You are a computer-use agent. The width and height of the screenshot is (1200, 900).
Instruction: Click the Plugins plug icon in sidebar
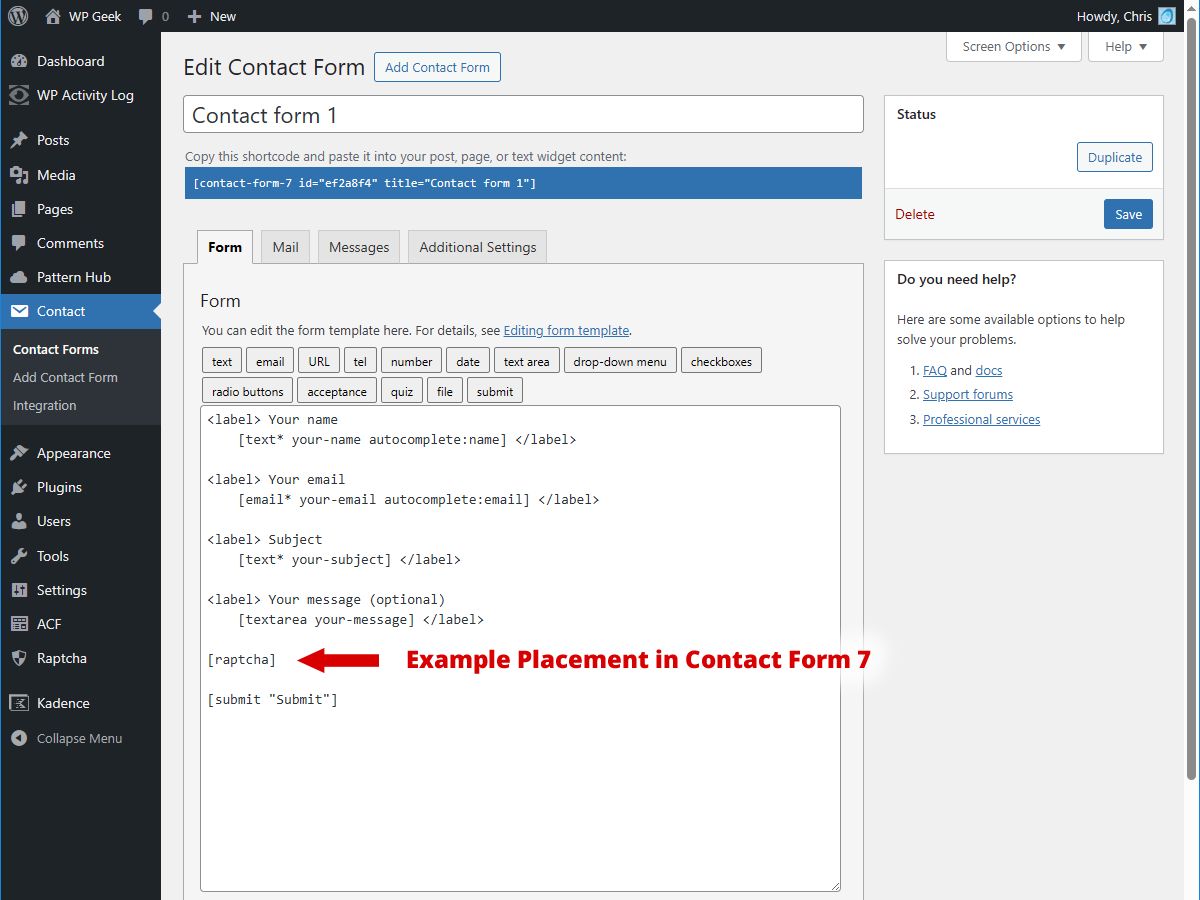tap(19, 487)
